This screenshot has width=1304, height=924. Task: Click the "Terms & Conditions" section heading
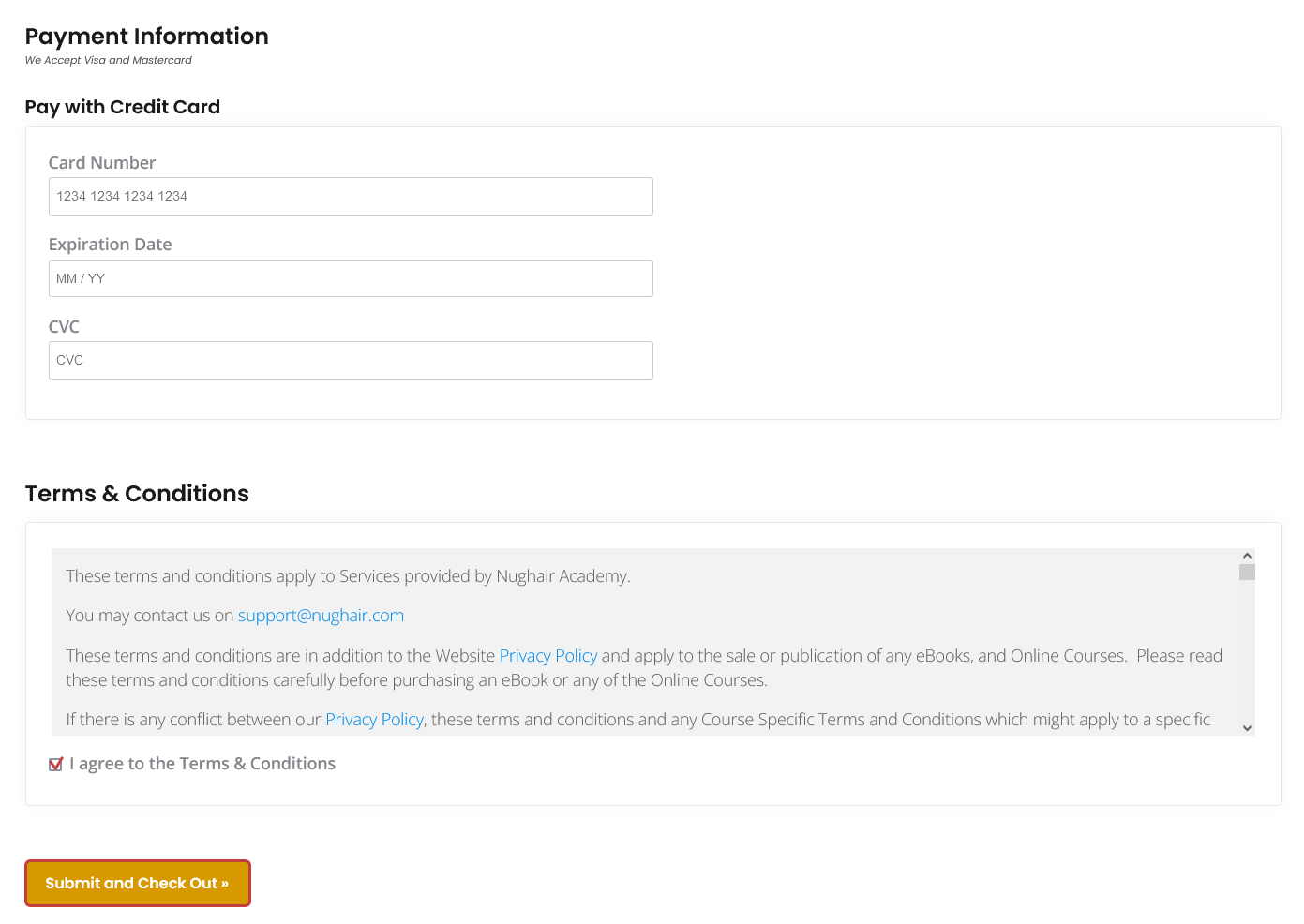pyautogui.click(x=137, y=494)
